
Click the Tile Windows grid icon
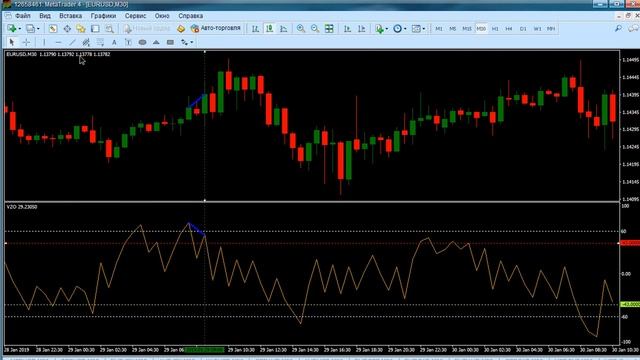click(x=329, y=29)
